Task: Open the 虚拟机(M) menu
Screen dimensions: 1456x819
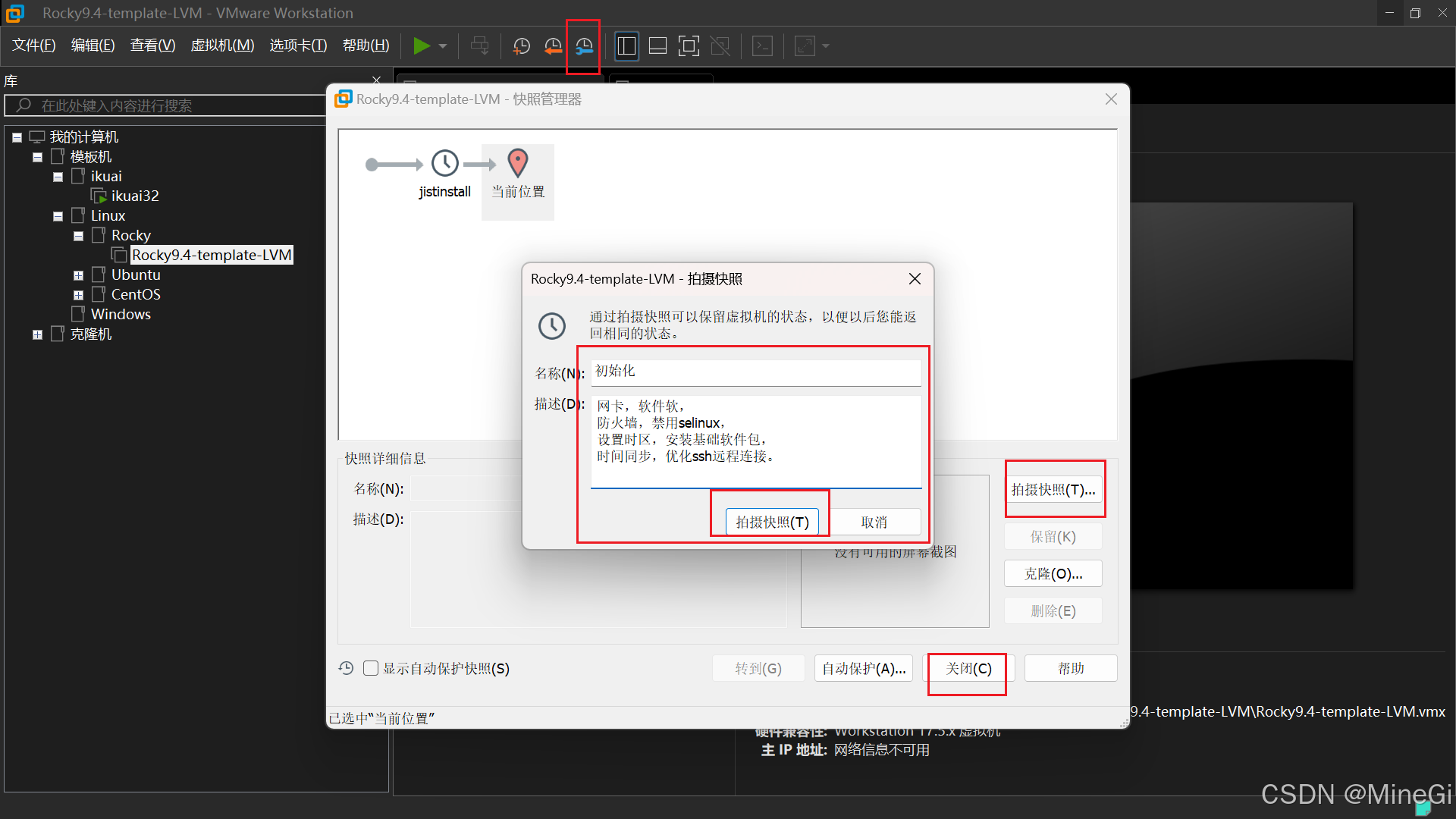Action: pos(222,45)
